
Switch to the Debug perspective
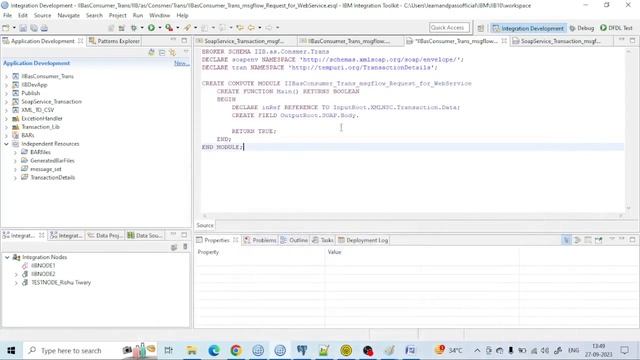click(582, 28)
